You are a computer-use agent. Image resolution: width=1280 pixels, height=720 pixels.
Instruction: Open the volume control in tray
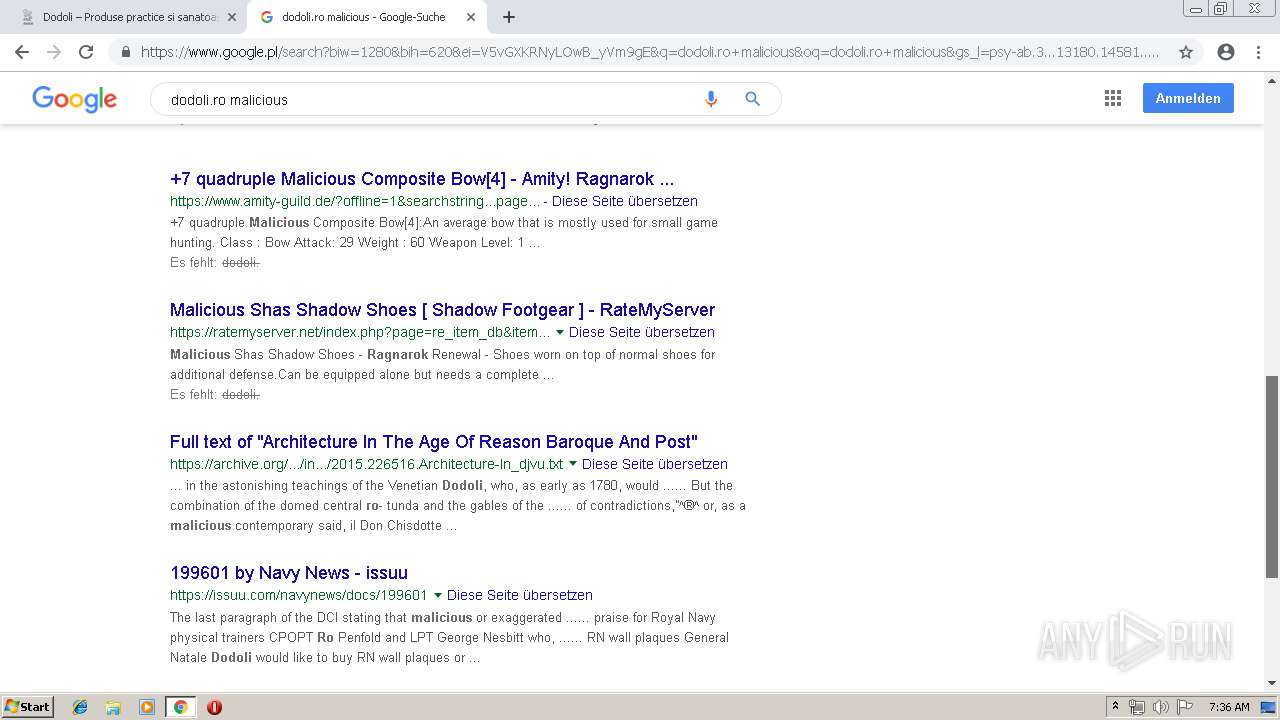click(x=1160, y=707)
